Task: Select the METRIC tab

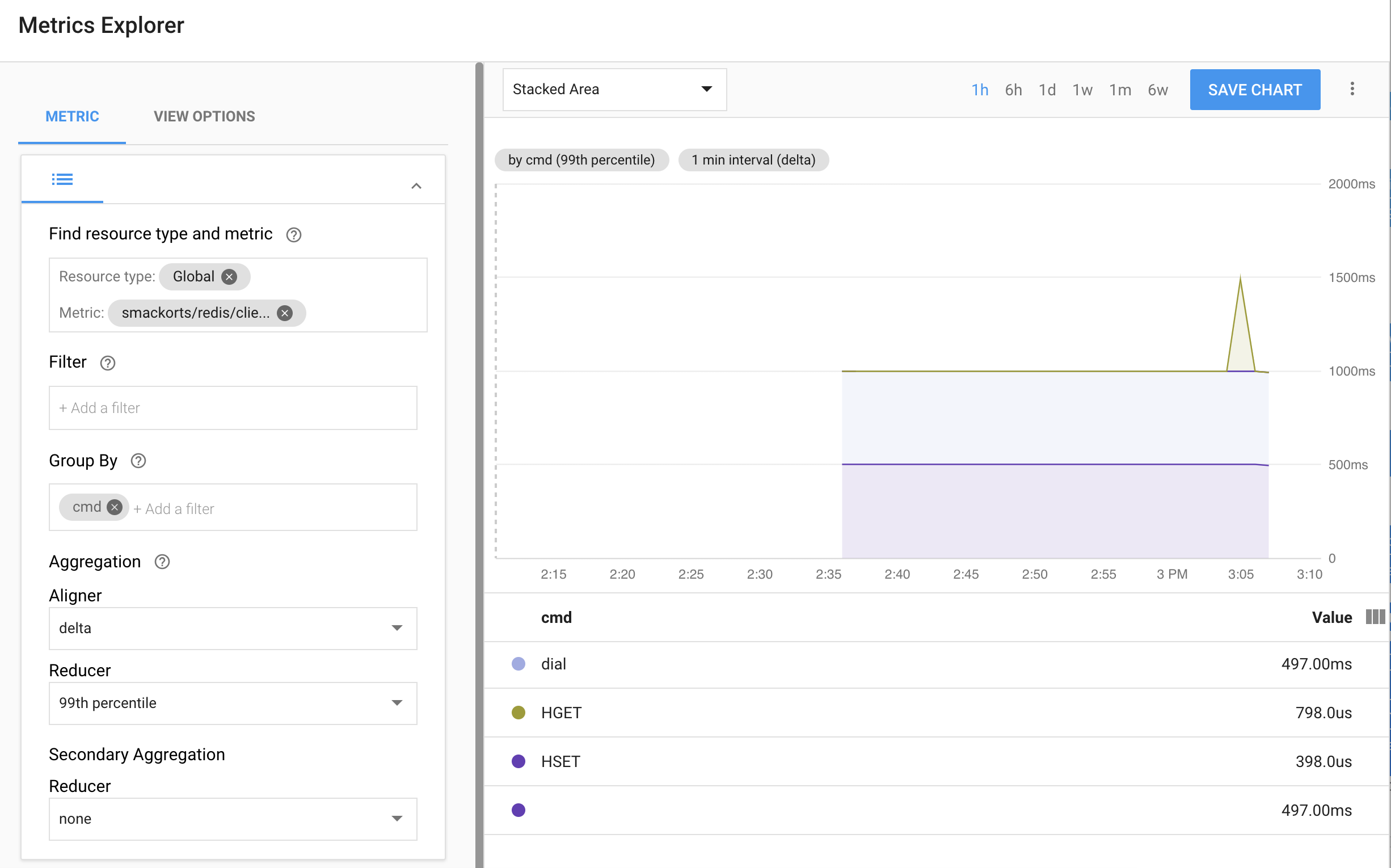Action: [71, 116]
